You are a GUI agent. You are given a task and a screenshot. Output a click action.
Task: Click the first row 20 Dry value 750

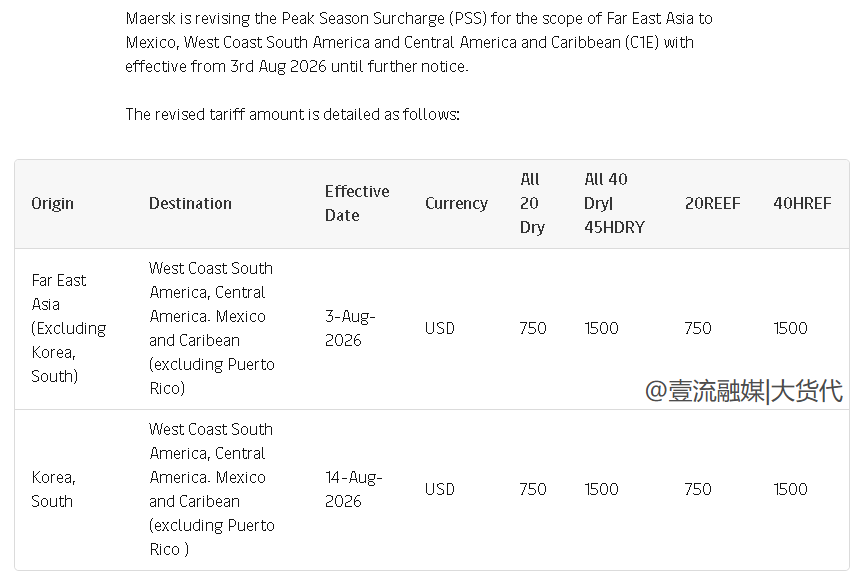pyautogui.click(x=533, y=328)
